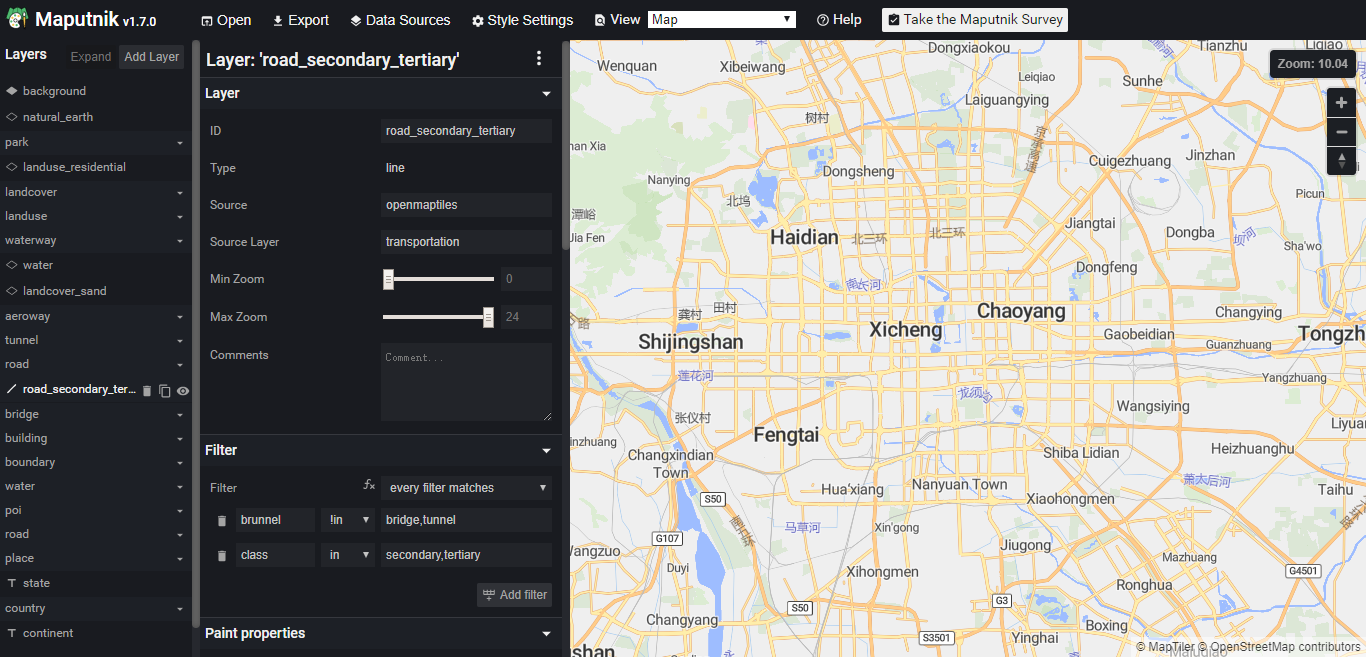
Task: Open the 'in' operator dropdown for class
Action: click(347, 555)
